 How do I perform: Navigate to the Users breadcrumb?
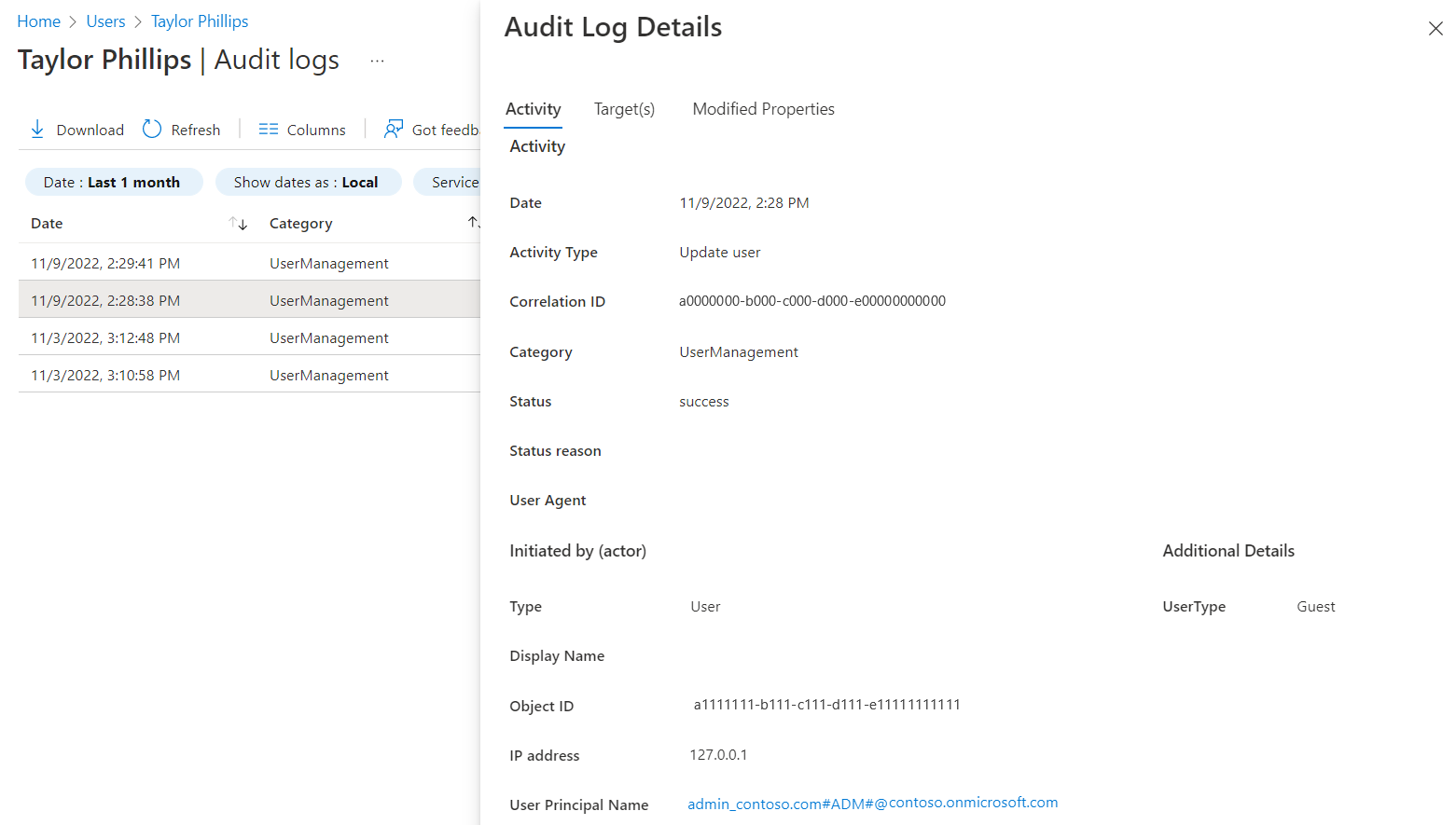[x=105, y=21]
